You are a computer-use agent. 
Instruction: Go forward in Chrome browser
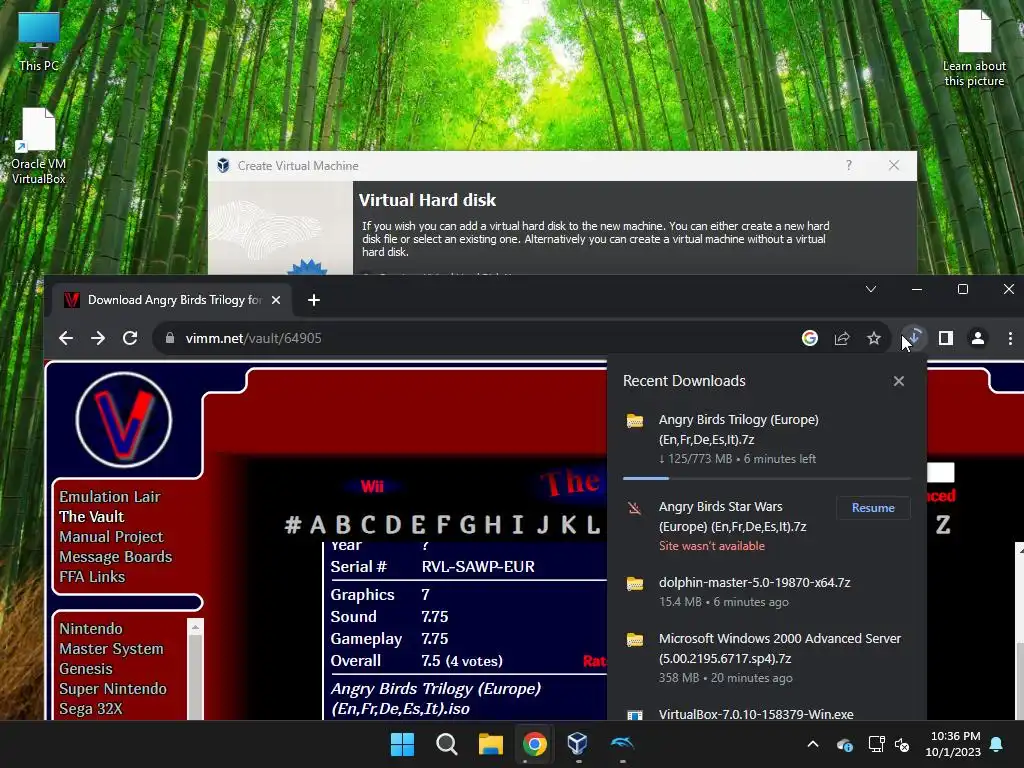click(97, 338)
